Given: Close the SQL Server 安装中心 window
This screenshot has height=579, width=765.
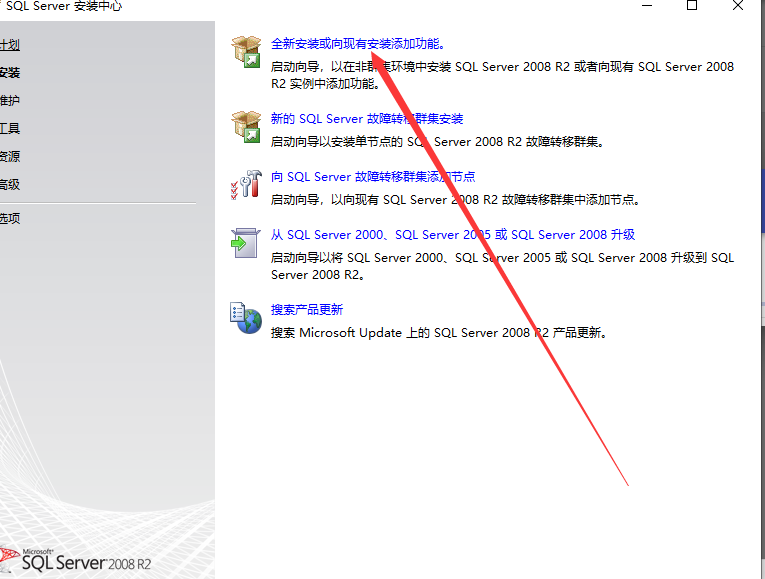Looking at the screenshot, I should point(738,6).
